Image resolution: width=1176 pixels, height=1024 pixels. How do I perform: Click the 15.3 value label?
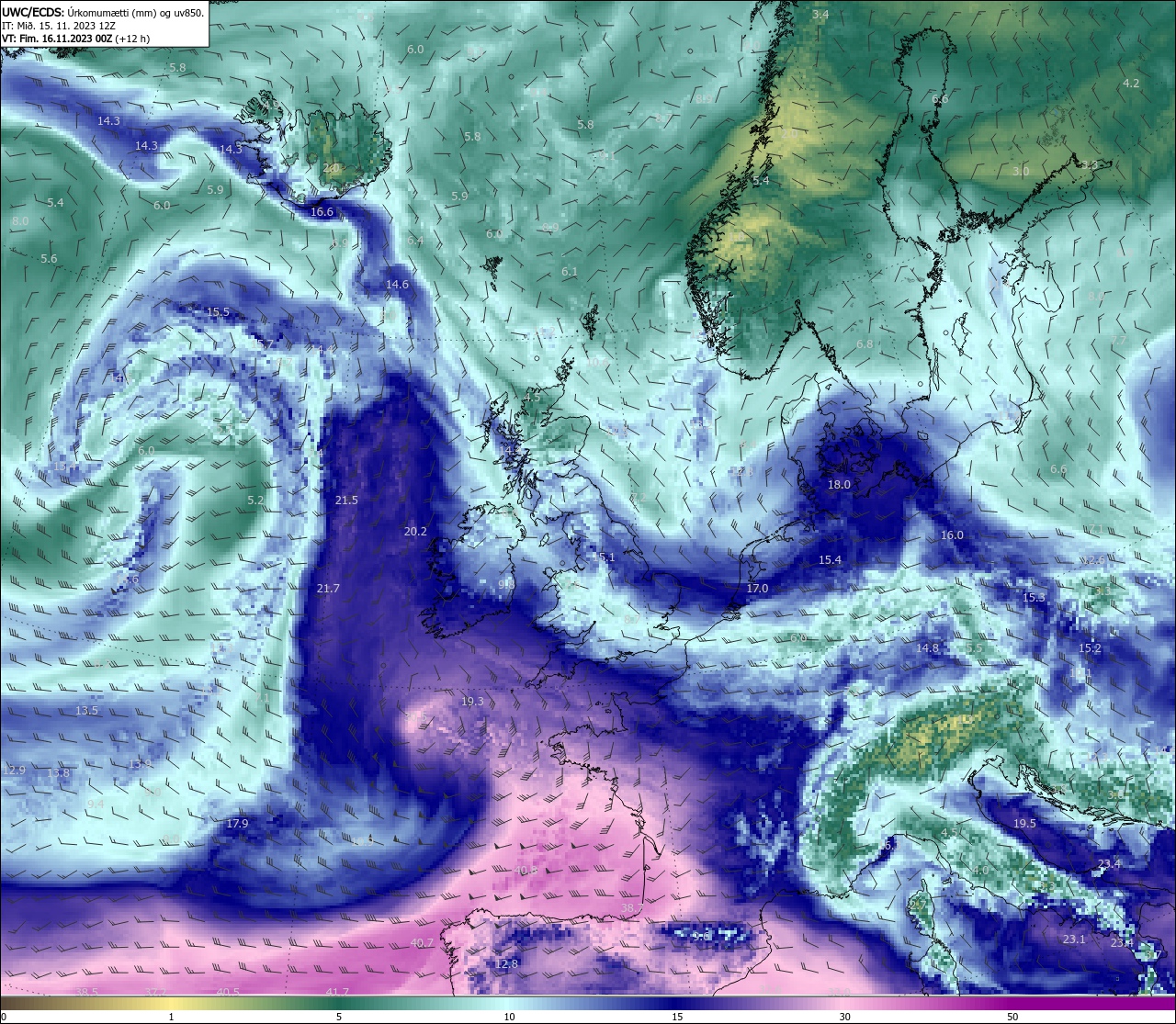1034,597
